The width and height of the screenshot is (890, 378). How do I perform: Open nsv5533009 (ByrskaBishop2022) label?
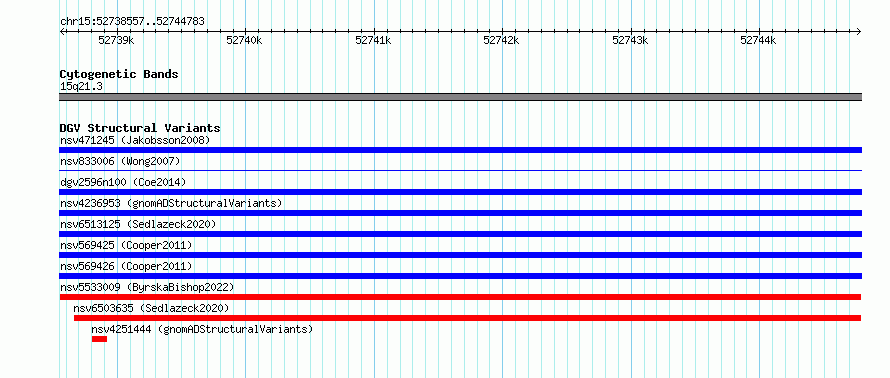point(147,287)
